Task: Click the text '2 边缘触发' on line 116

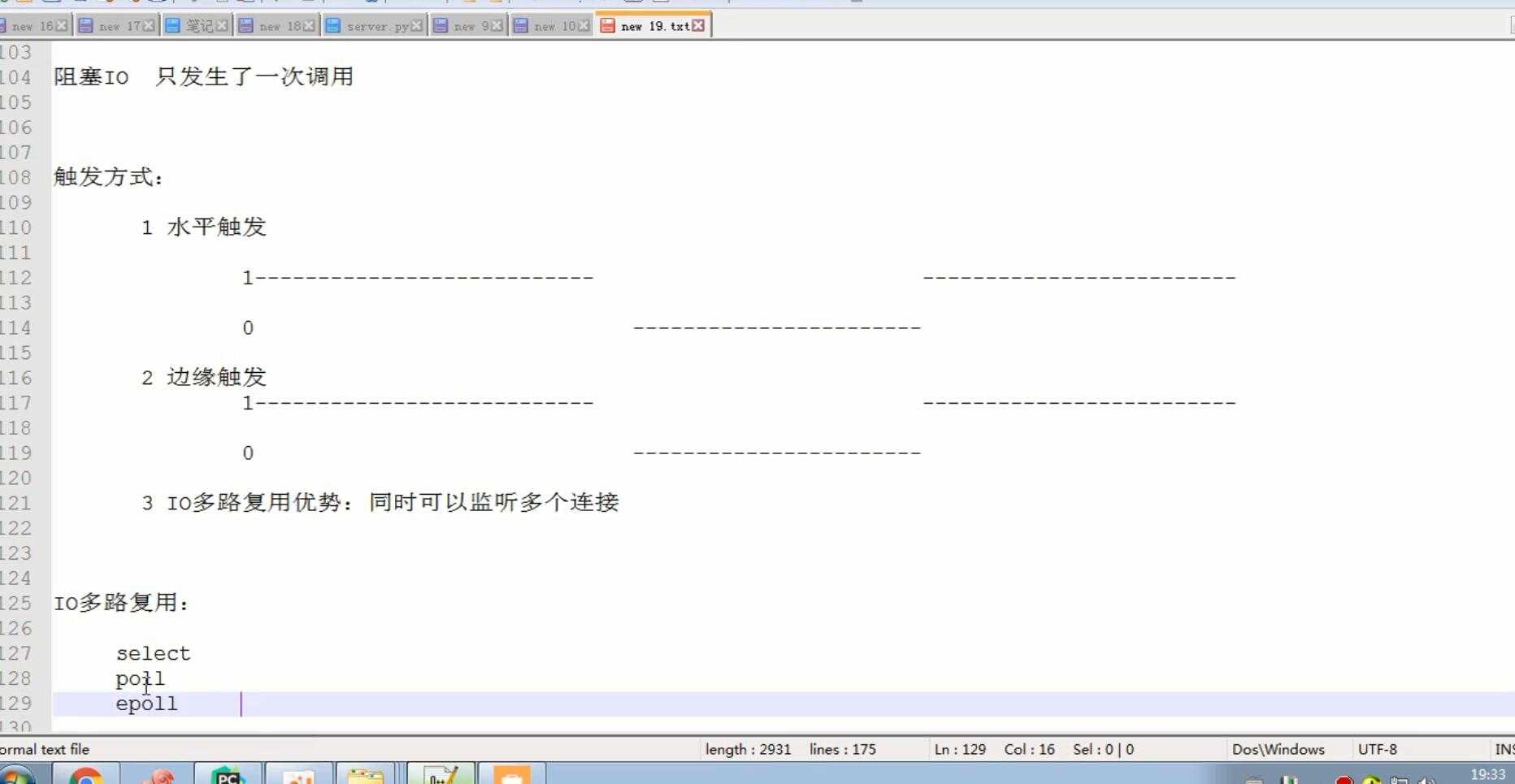Action: coord(204,377)
